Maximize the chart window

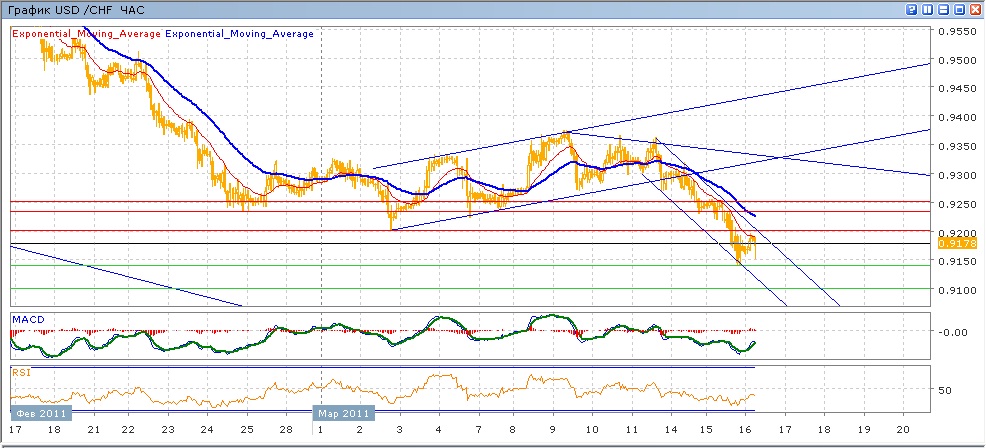[x=960, y=10]
